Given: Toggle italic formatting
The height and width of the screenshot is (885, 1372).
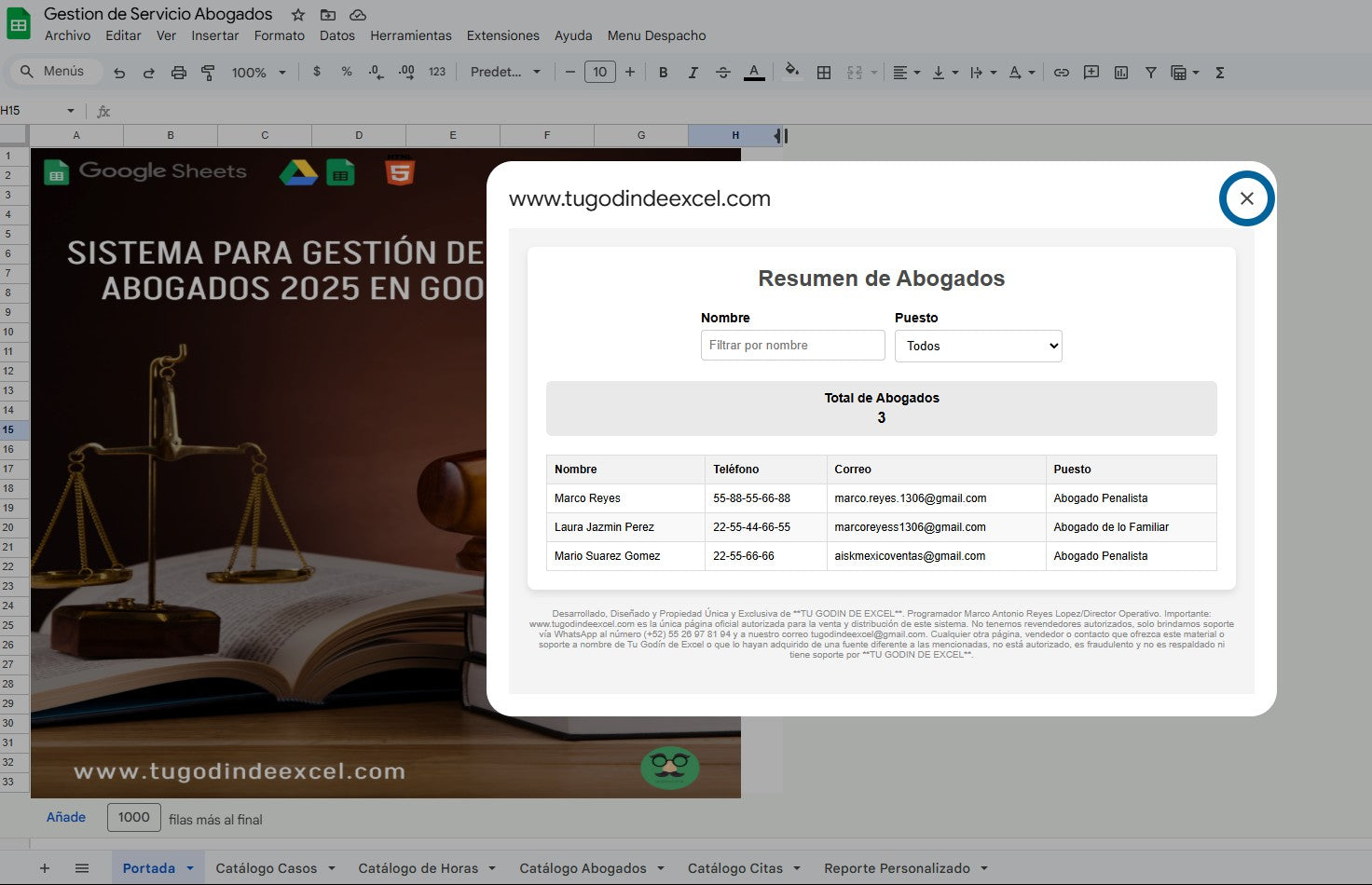Looking at the screenshot, I should (x=693, y=73).
